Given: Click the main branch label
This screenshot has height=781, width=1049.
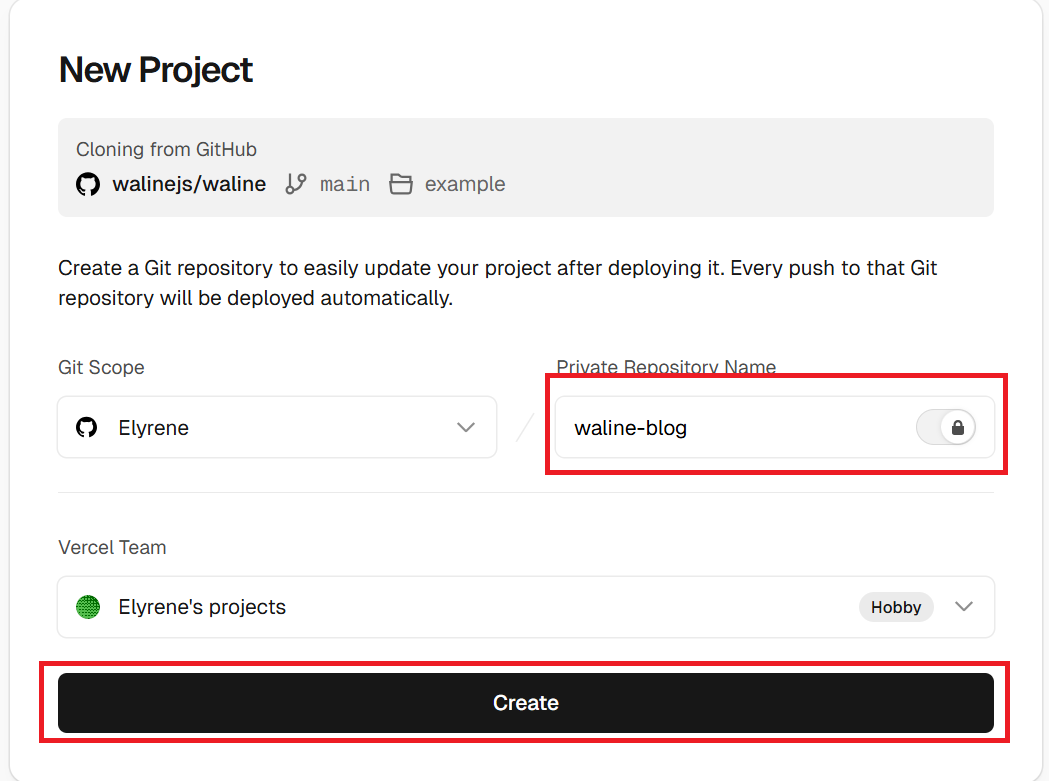Looking at the screenshot, I should point(345,184).
